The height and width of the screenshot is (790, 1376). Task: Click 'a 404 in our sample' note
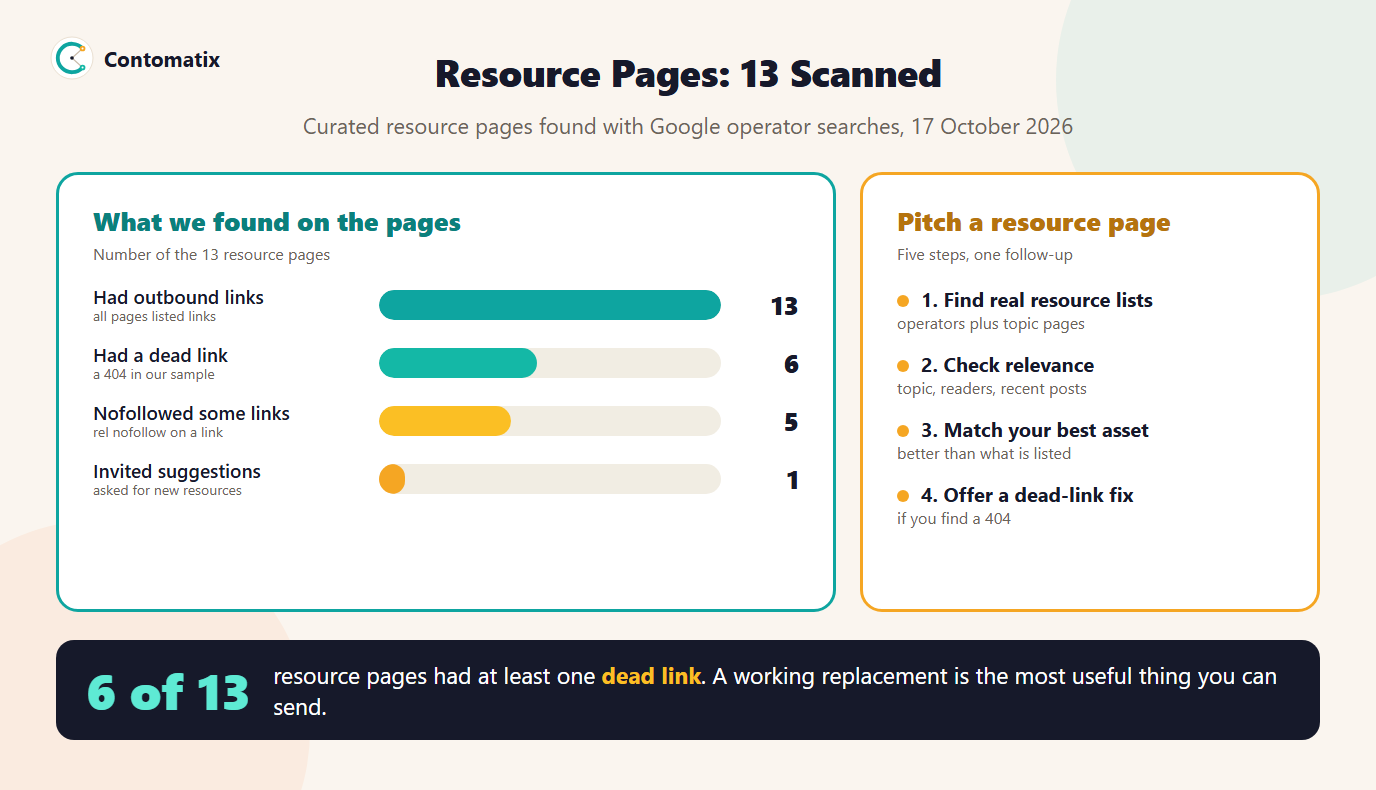[154, 375]
